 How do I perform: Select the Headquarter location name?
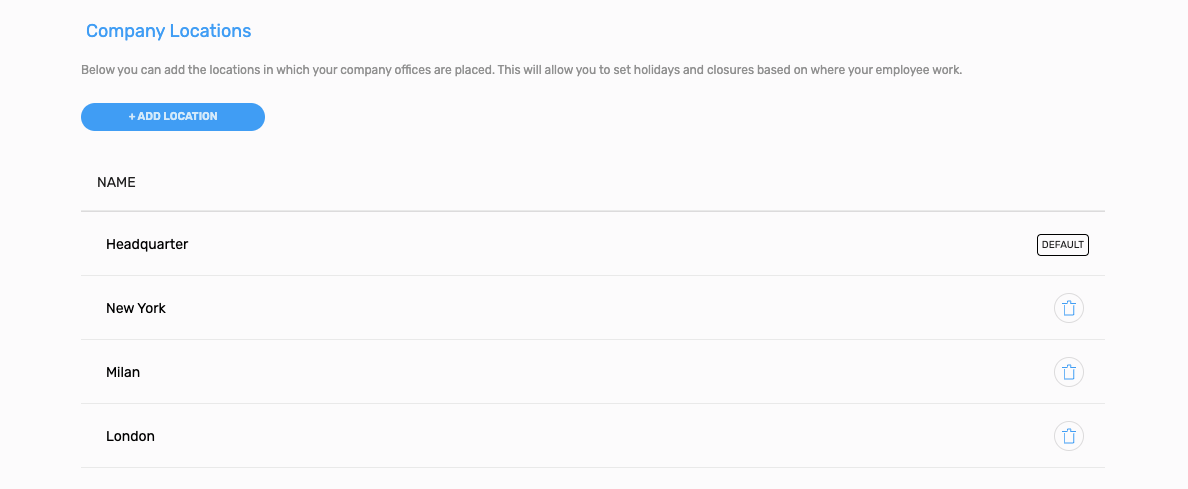pos(147,244)
